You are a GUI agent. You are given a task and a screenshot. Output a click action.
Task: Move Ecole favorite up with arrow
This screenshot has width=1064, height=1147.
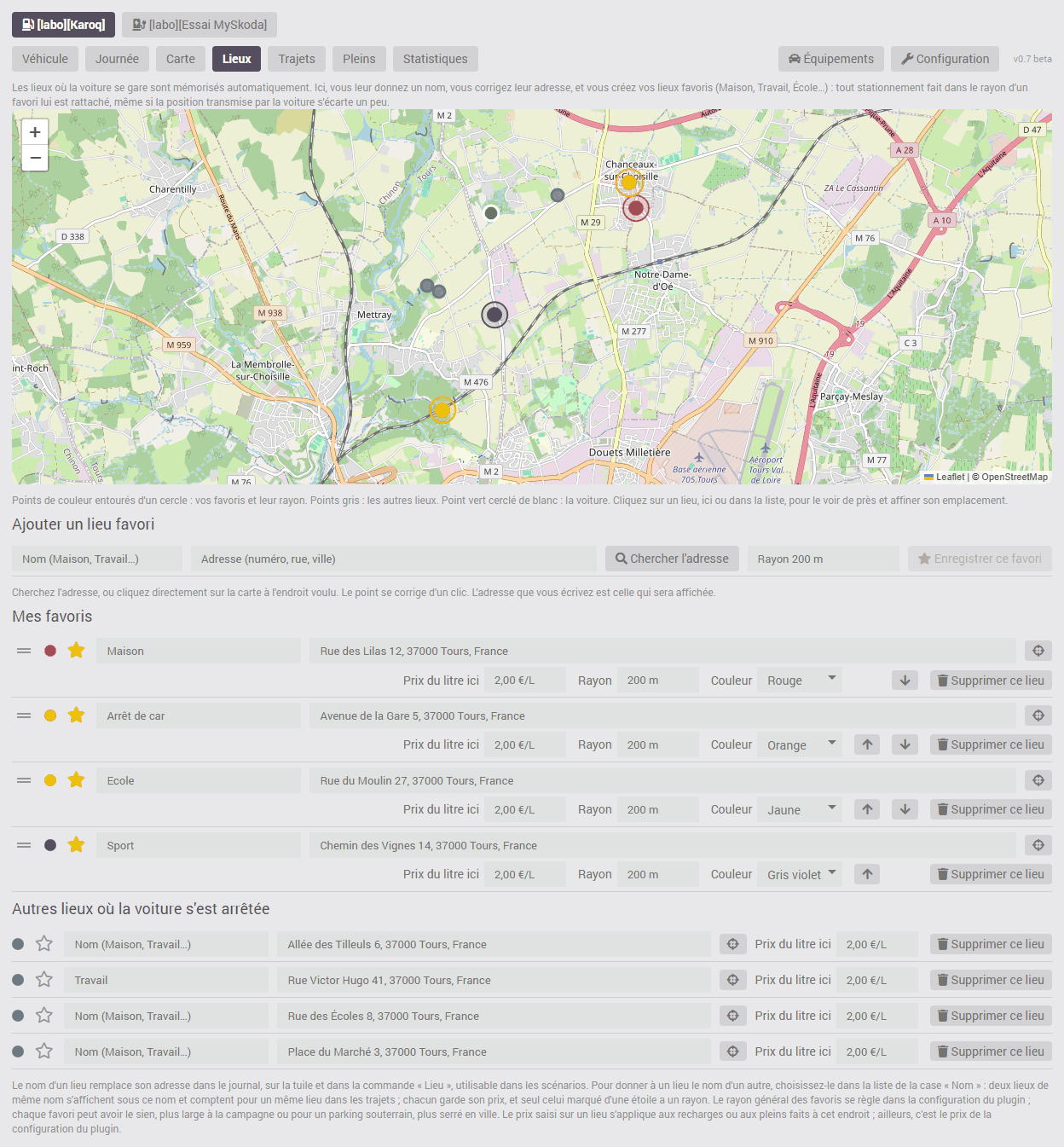pos(867,809)
